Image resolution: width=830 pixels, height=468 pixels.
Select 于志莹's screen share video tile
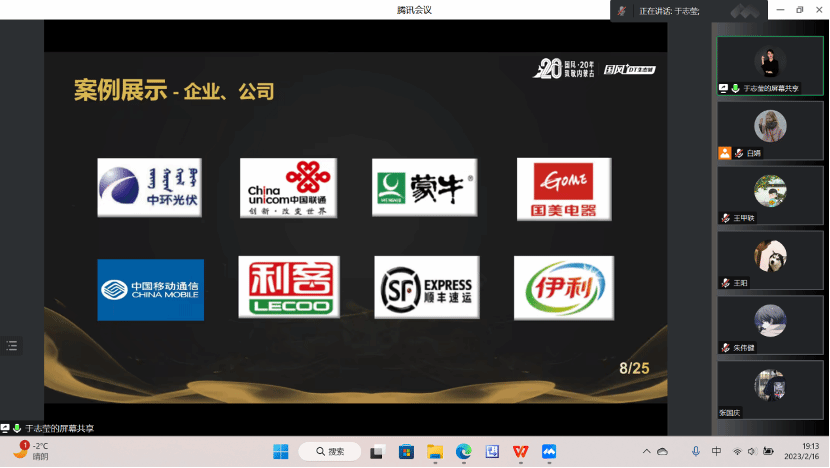770,66
